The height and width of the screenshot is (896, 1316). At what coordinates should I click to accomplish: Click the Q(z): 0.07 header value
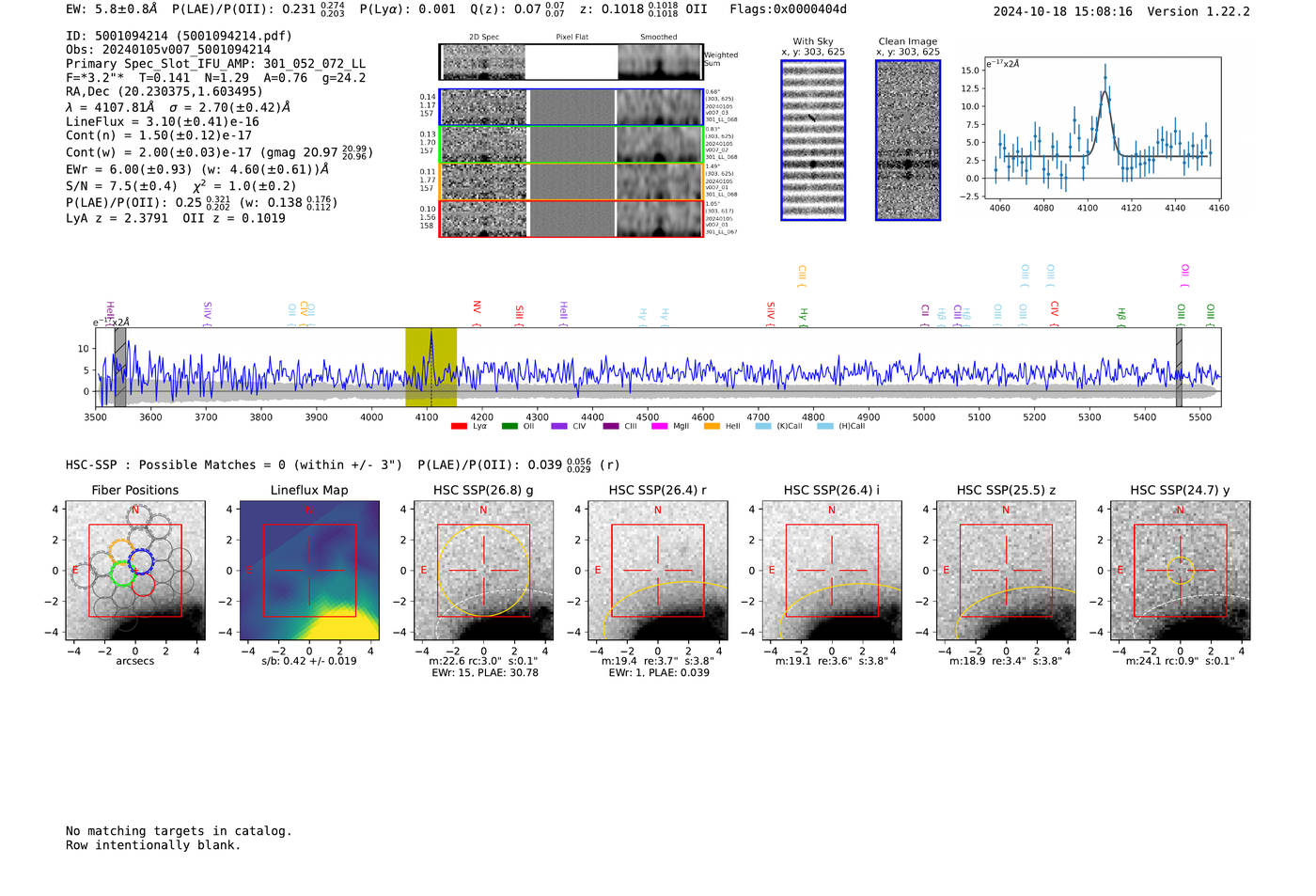pyautogui.click(x=518, y=9)
